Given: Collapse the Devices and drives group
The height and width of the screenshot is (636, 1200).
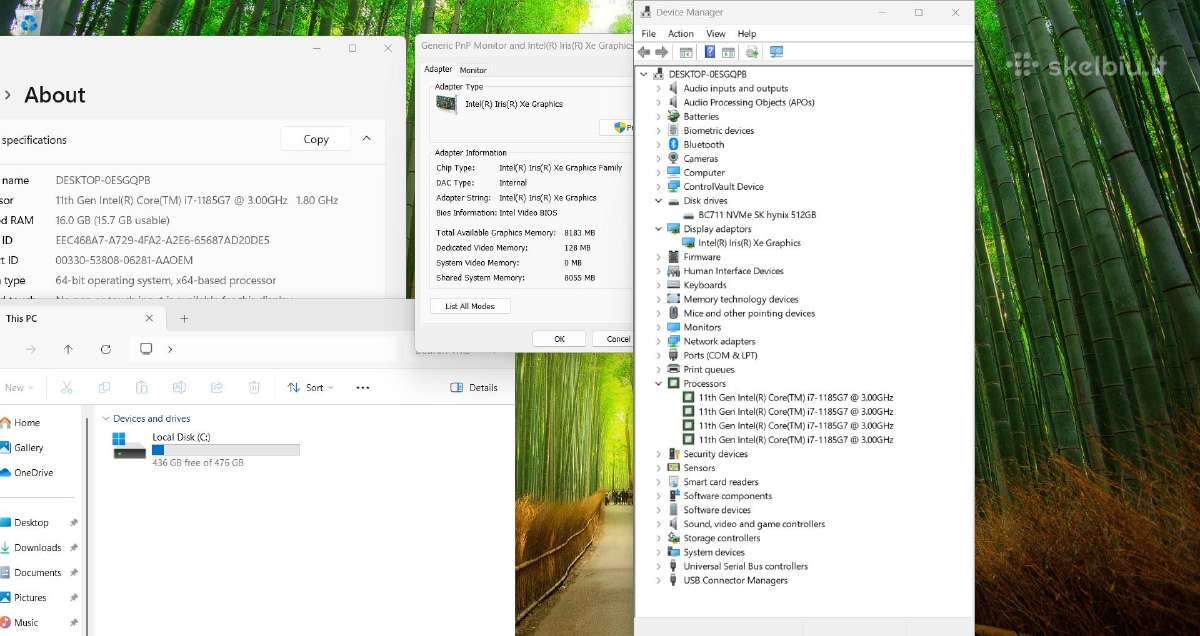Looking at the screenshot, I should (106, 419).
